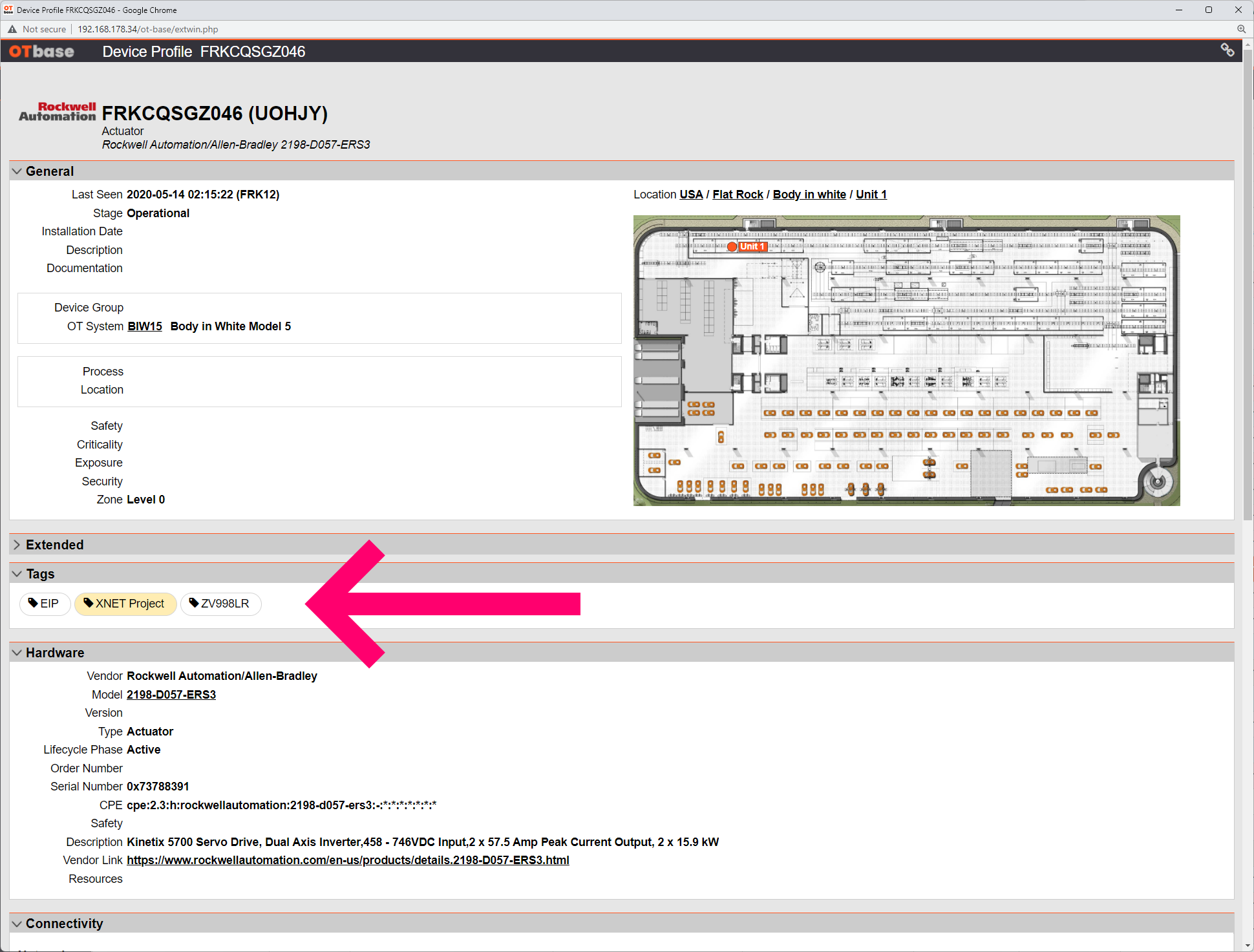Open the BIW15 OT System link

145,326
